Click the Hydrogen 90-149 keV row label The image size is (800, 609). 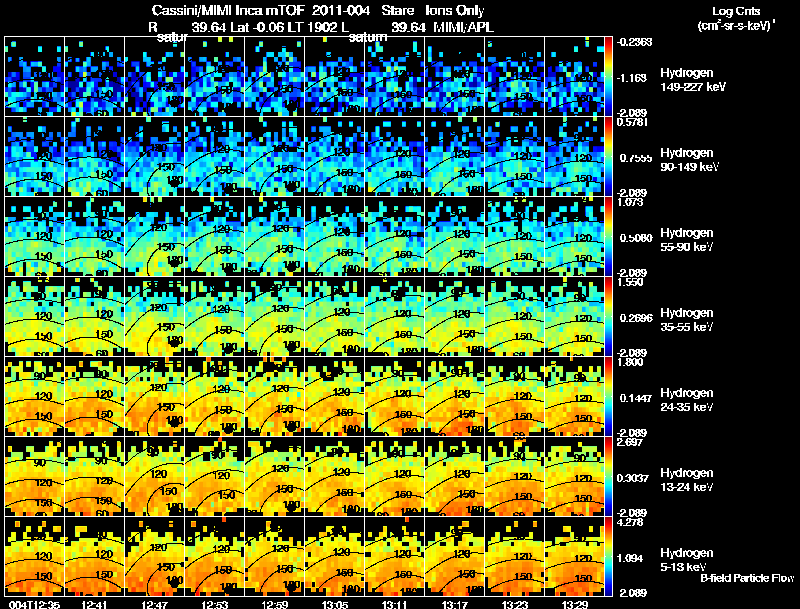(689, 160)
